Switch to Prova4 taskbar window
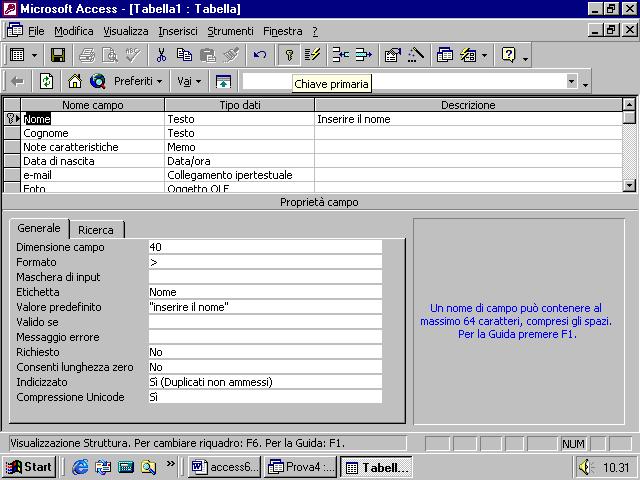The image size is (640, 480). click(300, 466)
